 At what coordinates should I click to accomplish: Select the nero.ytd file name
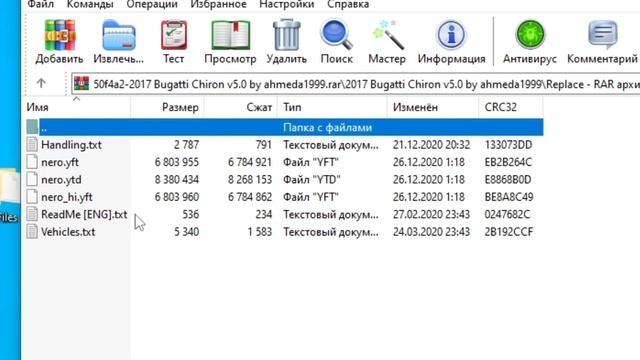tap(61, 180)
